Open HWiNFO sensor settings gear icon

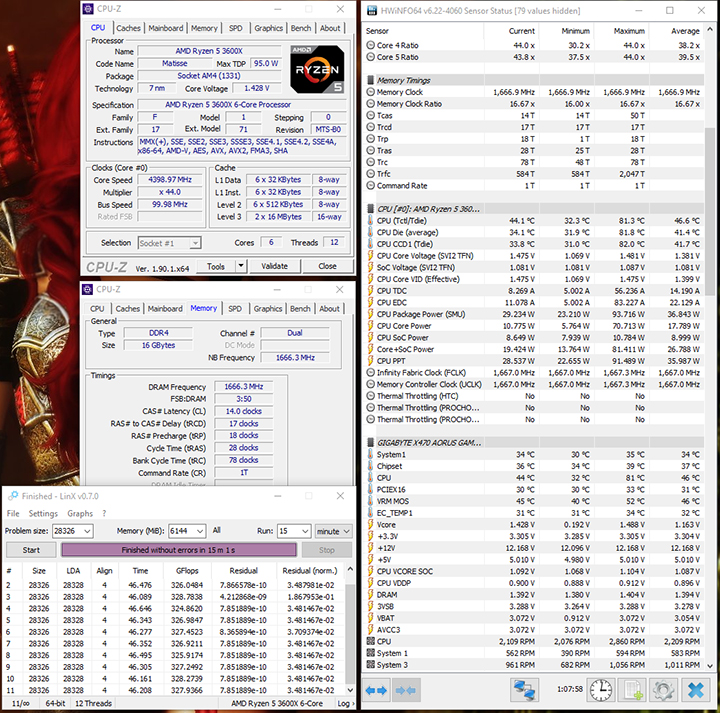pyautogui.click(x=664, y=690)
